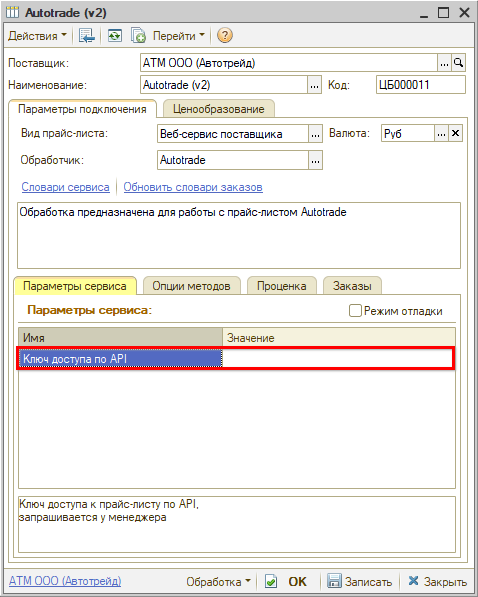Click the Наименование input field

[224, 85]
